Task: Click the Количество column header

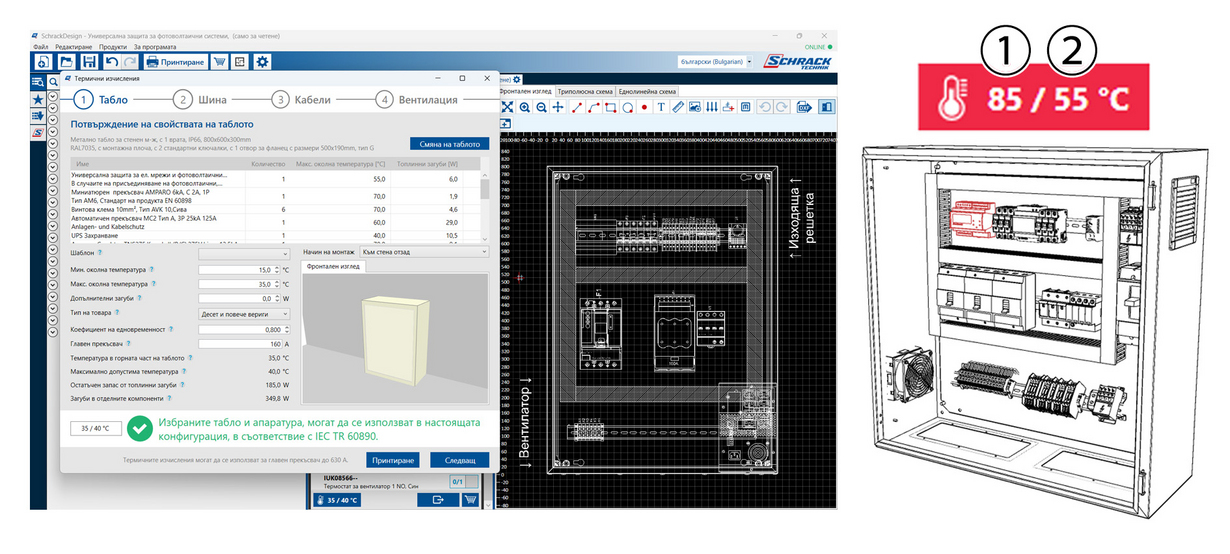Action: [268, 164]
